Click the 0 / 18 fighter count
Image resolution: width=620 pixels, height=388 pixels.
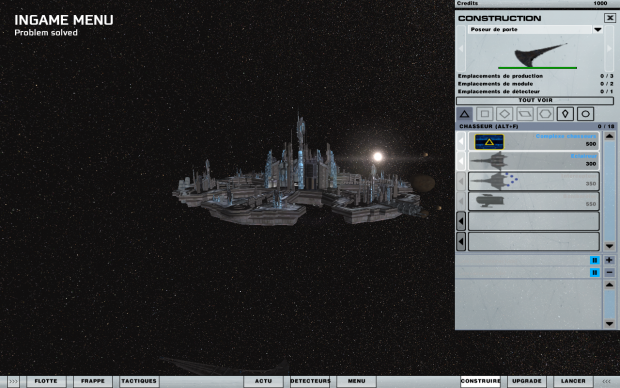click(606, 126)
